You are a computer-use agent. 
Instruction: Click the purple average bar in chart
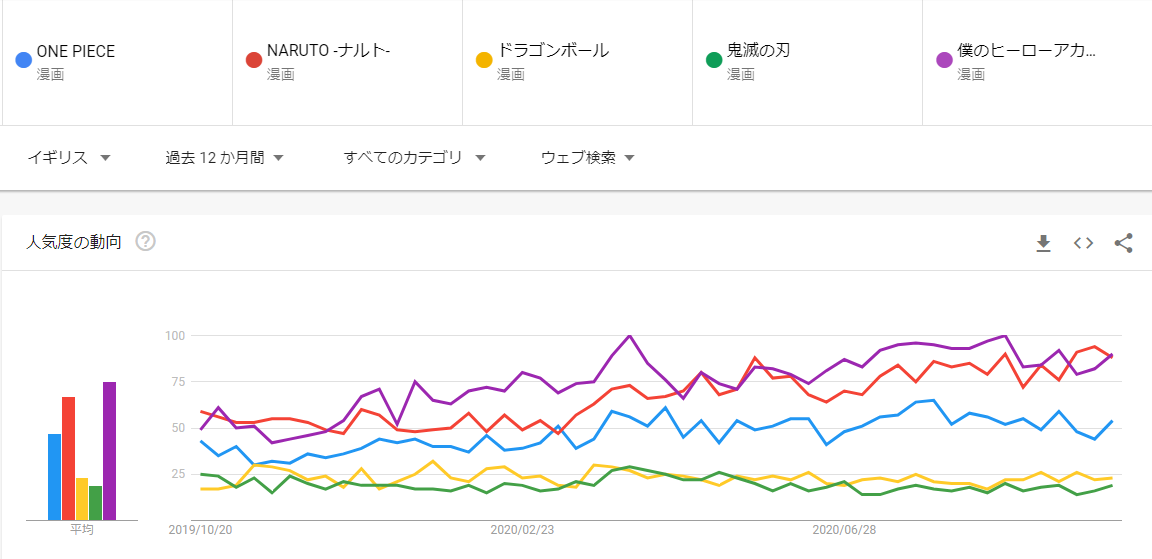[109, 450]
